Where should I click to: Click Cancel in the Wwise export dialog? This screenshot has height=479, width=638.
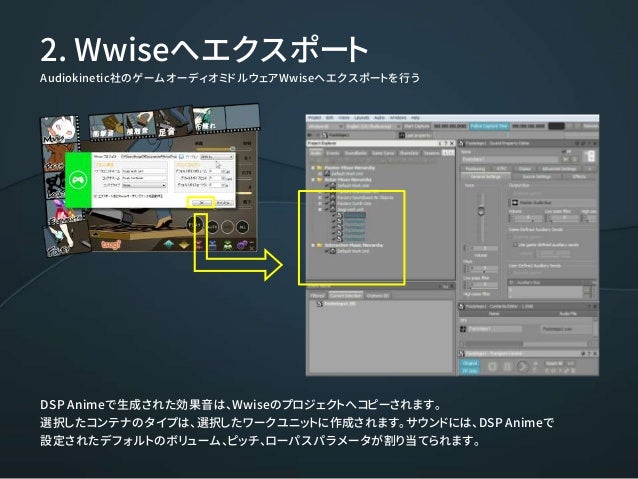224,203
